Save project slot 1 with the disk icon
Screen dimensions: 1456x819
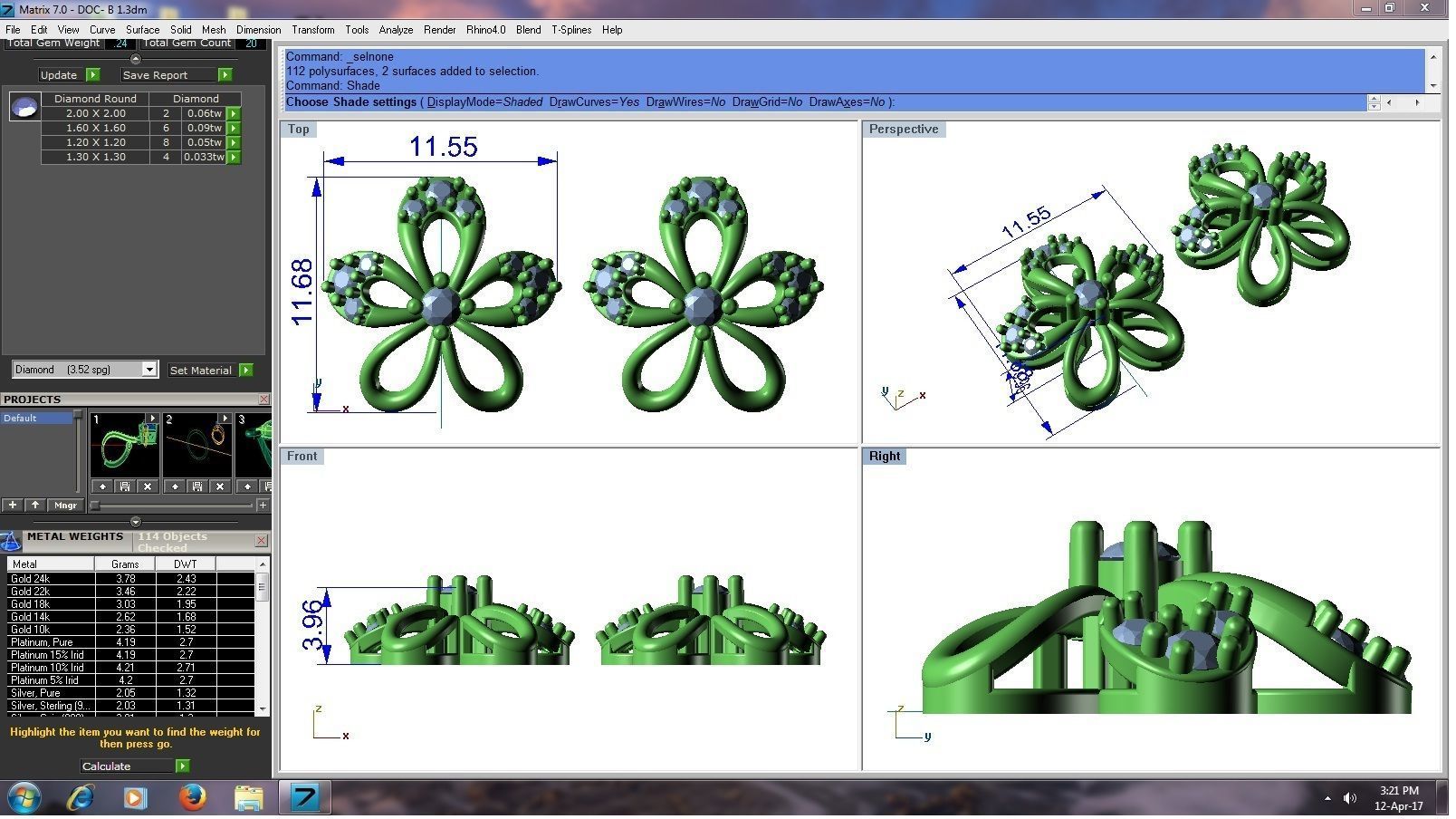point(125,488)
